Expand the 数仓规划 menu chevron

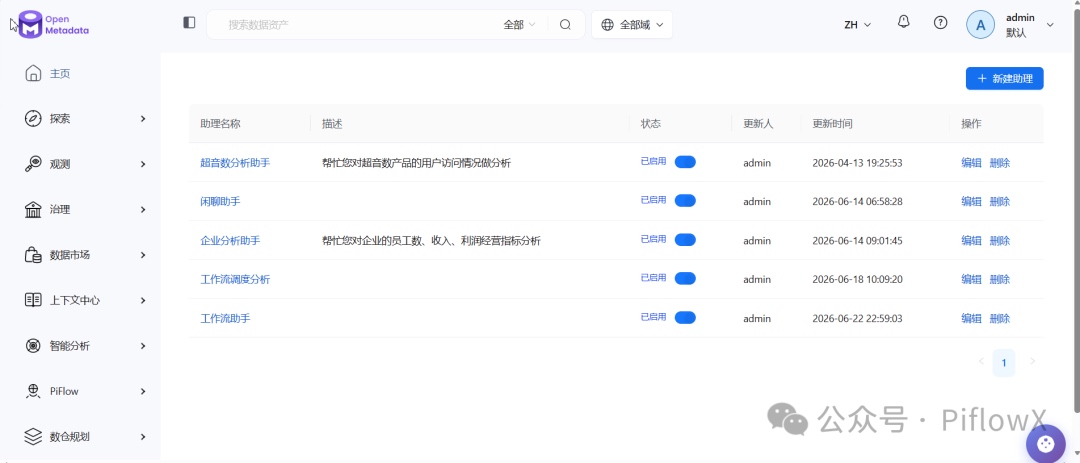(x=143, y=437)
